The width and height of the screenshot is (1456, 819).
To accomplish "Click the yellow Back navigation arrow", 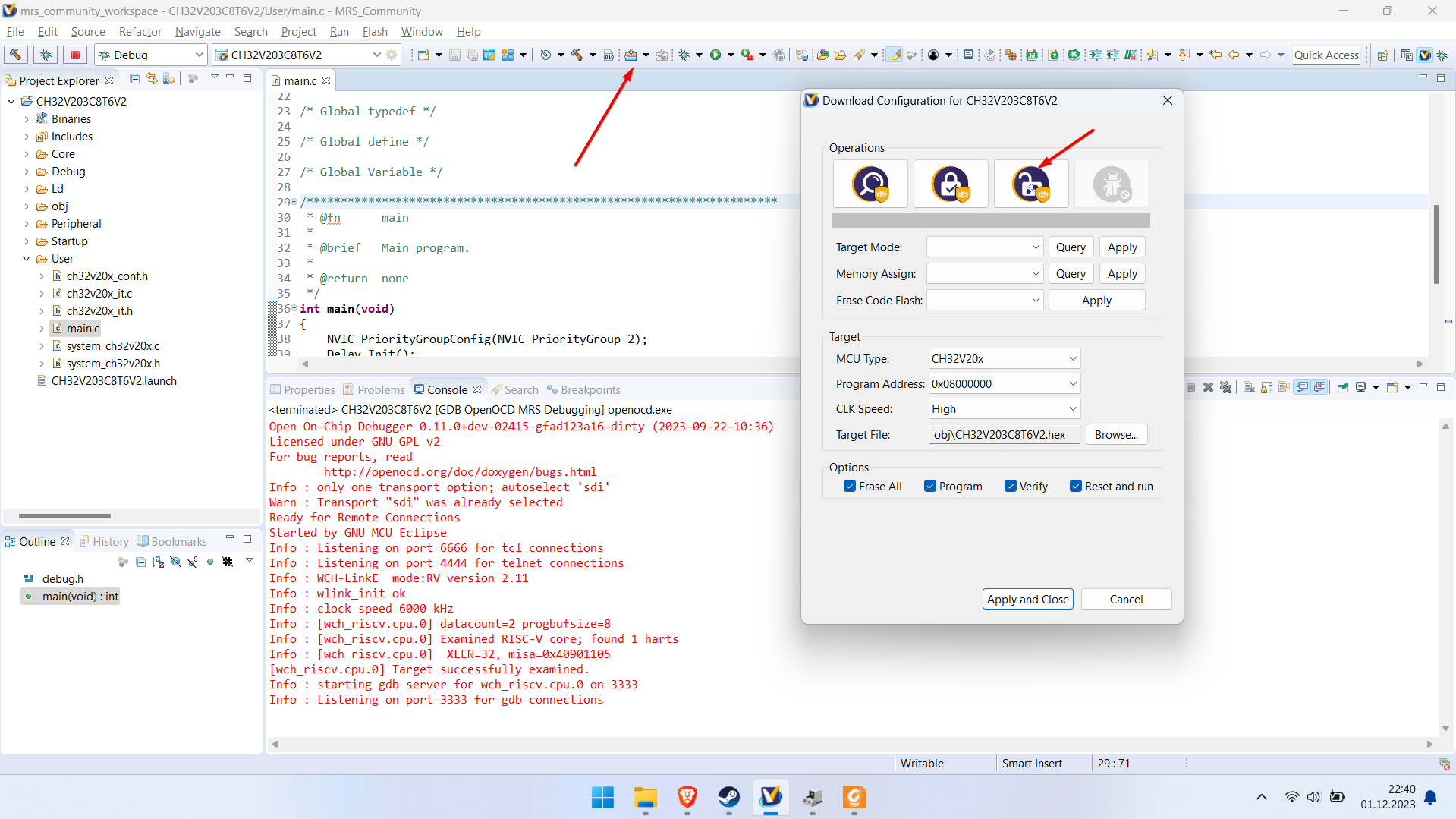I will (x=1234, y=55).
